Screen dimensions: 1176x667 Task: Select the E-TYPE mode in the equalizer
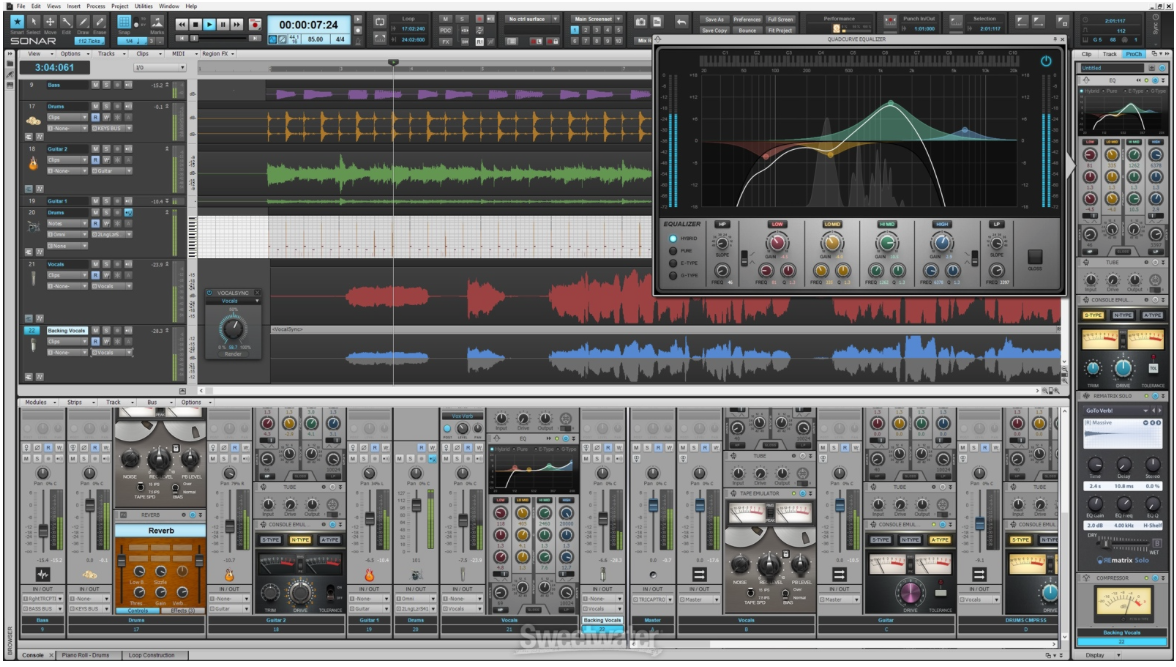(672, 265)
